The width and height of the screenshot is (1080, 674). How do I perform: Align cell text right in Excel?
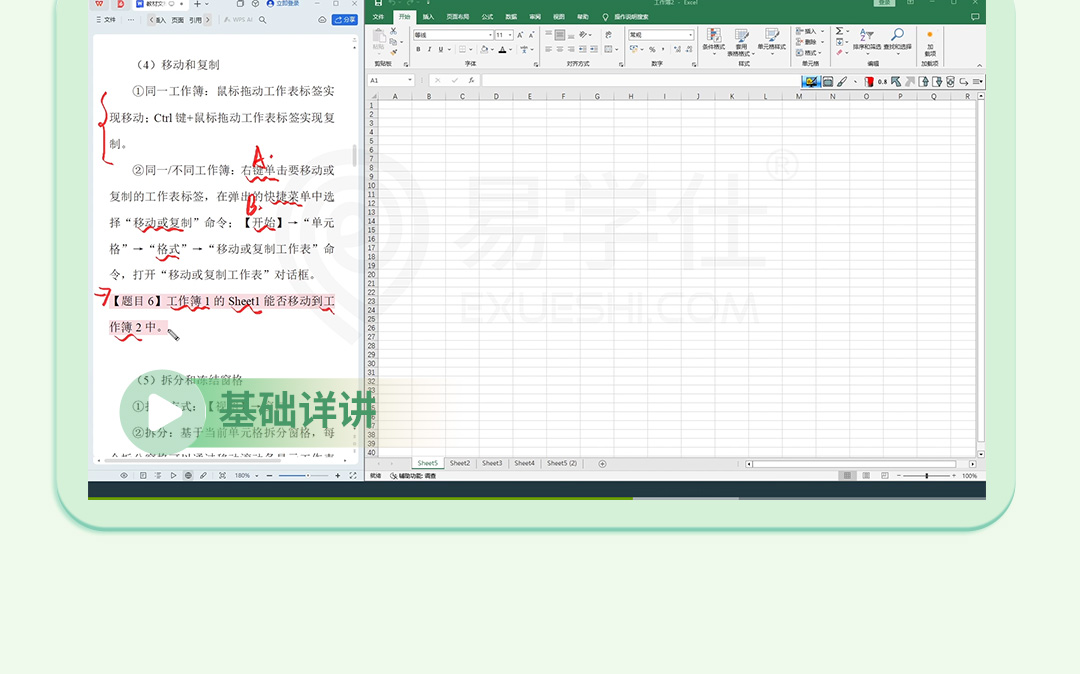571,50
